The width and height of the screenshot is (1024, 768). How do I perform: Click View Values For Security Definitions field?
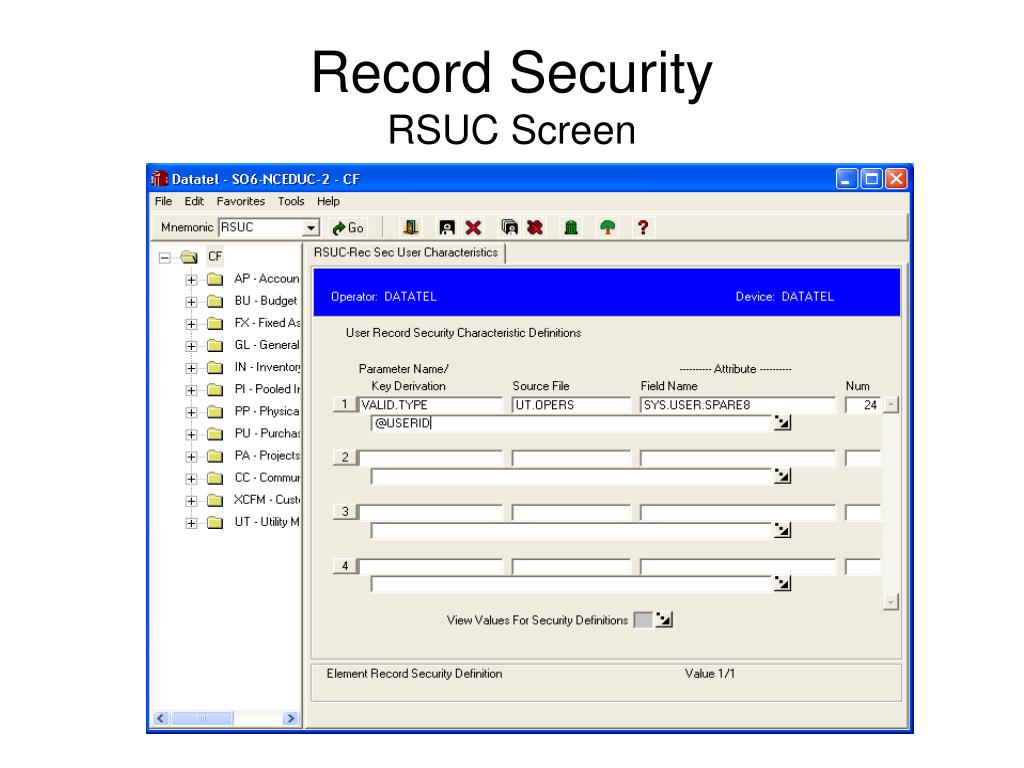pyautogui.click(x=643, y=620)
